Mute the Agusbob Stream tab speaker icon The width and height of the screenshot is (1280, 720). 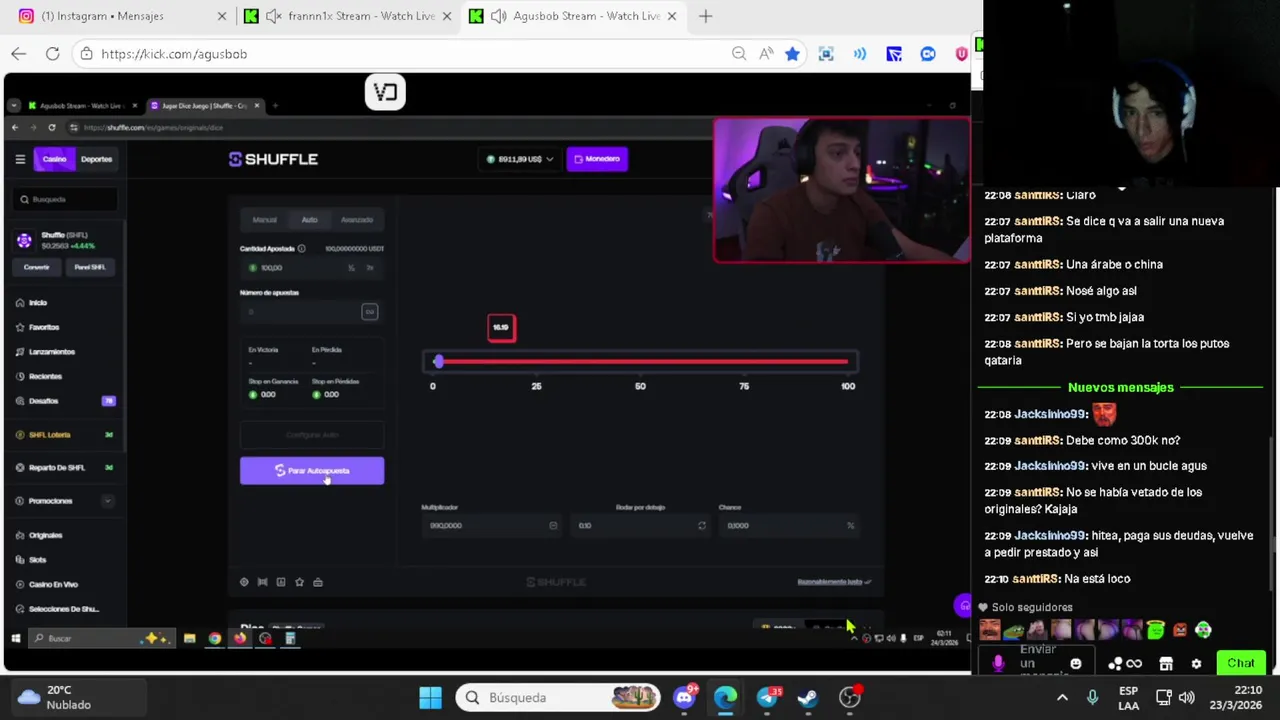(x=497, y=16)
